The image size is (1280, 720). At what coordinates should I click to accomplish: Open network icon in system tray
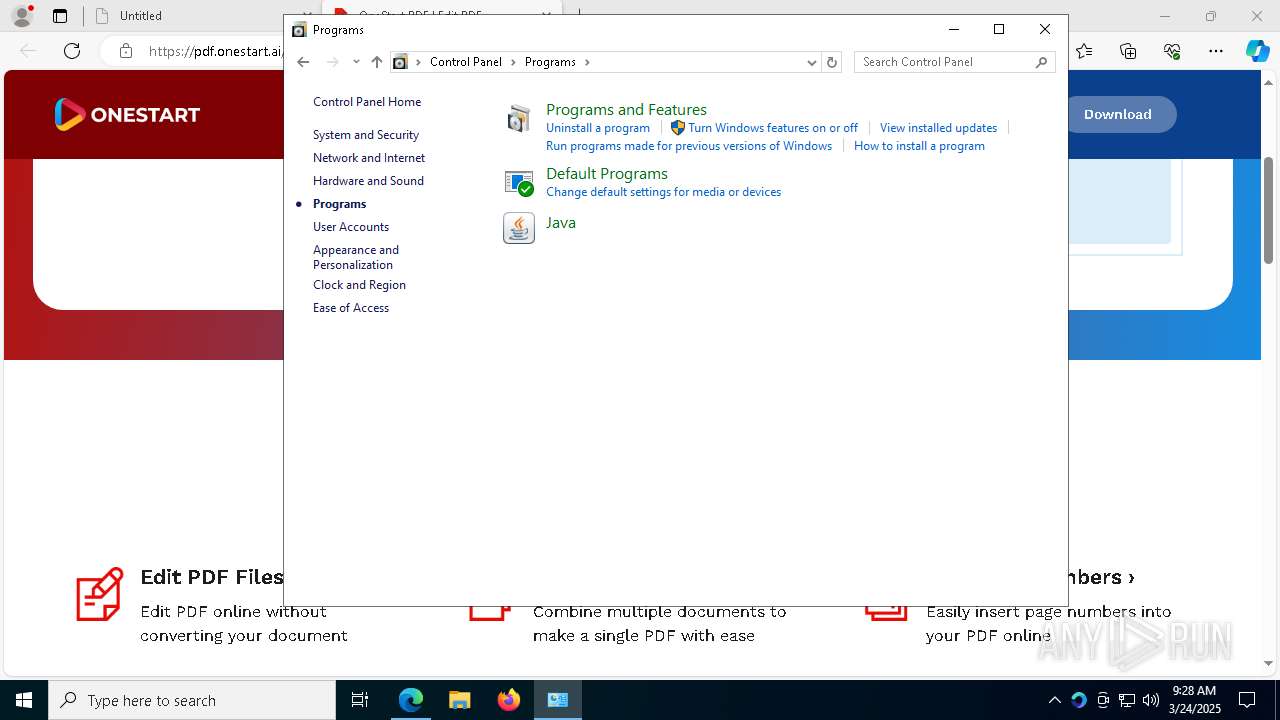1127,700
